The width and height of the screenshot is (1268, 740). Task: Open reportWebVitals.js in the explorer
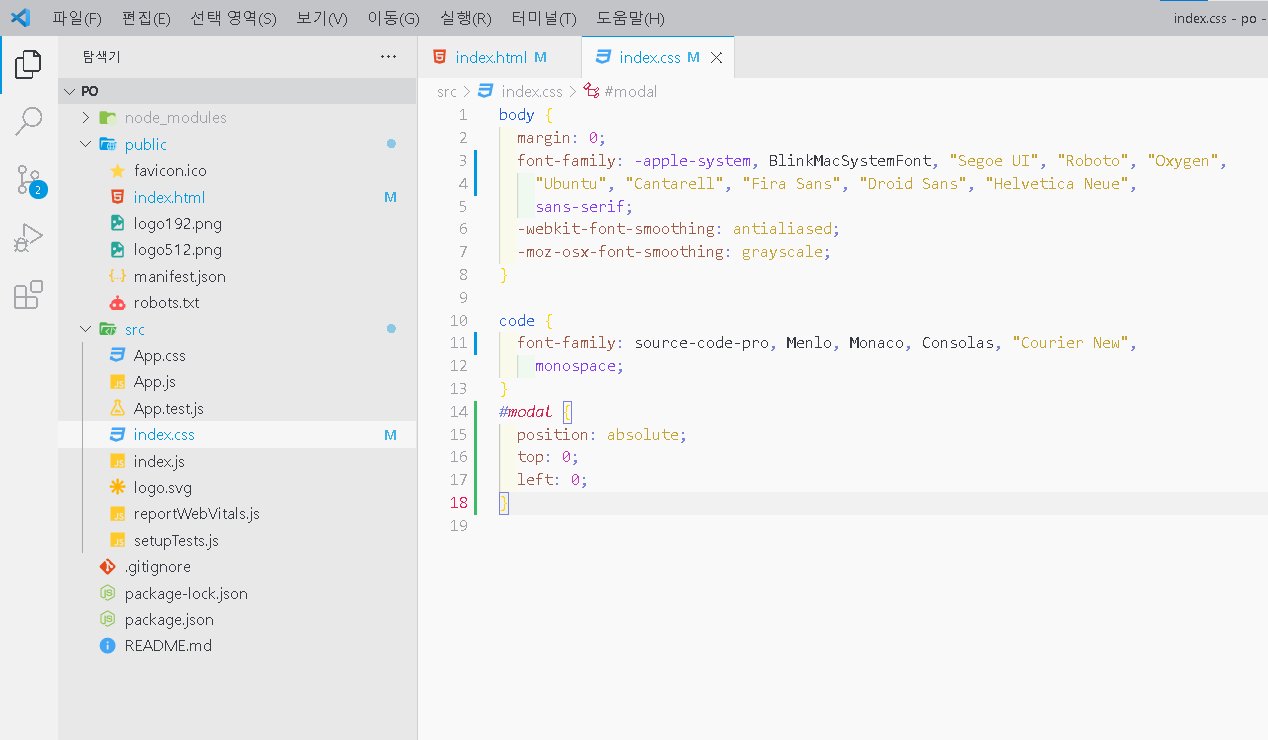237,514
